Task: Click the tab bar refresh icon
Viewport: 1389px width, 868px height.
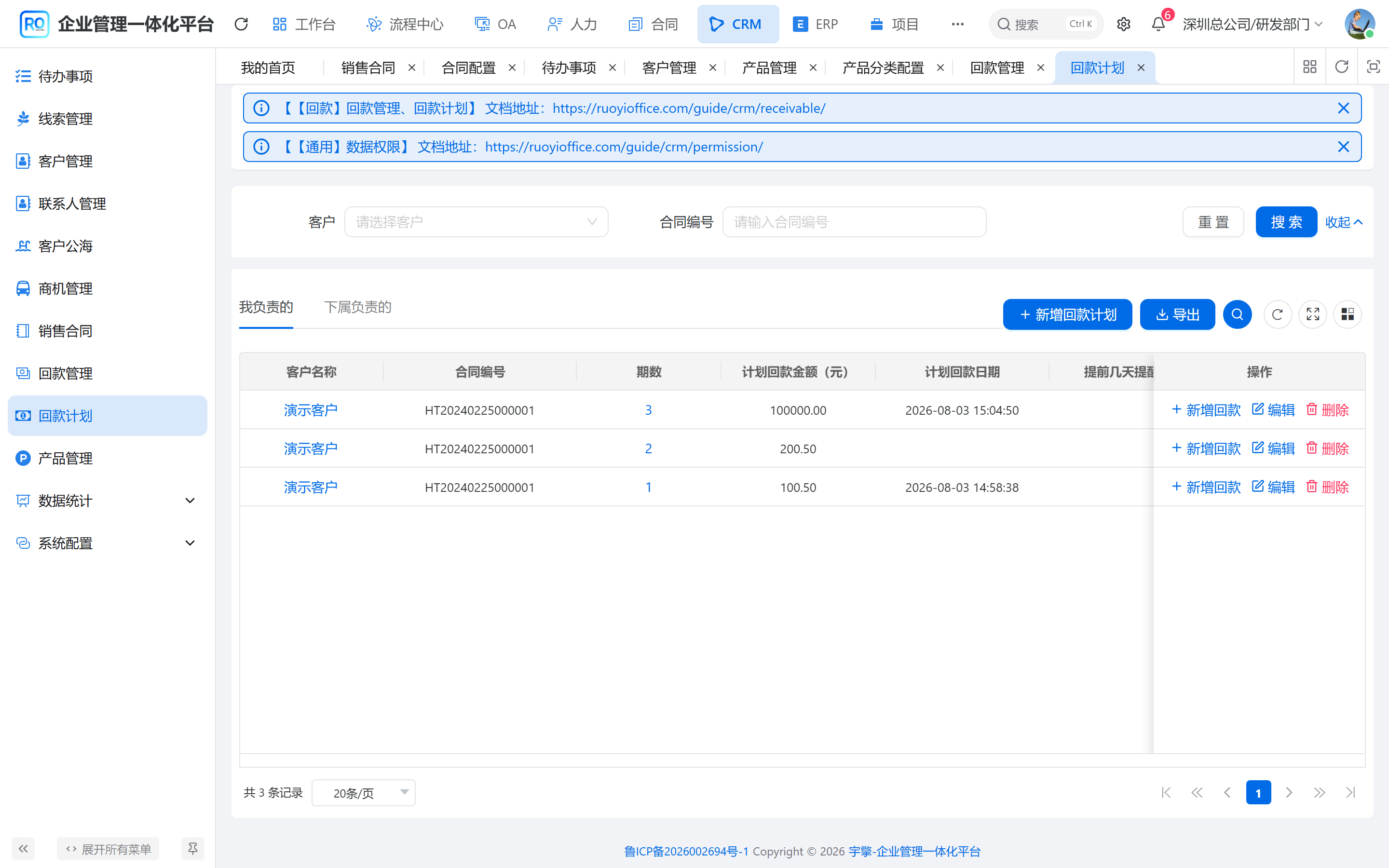Action: point(1341,67)
